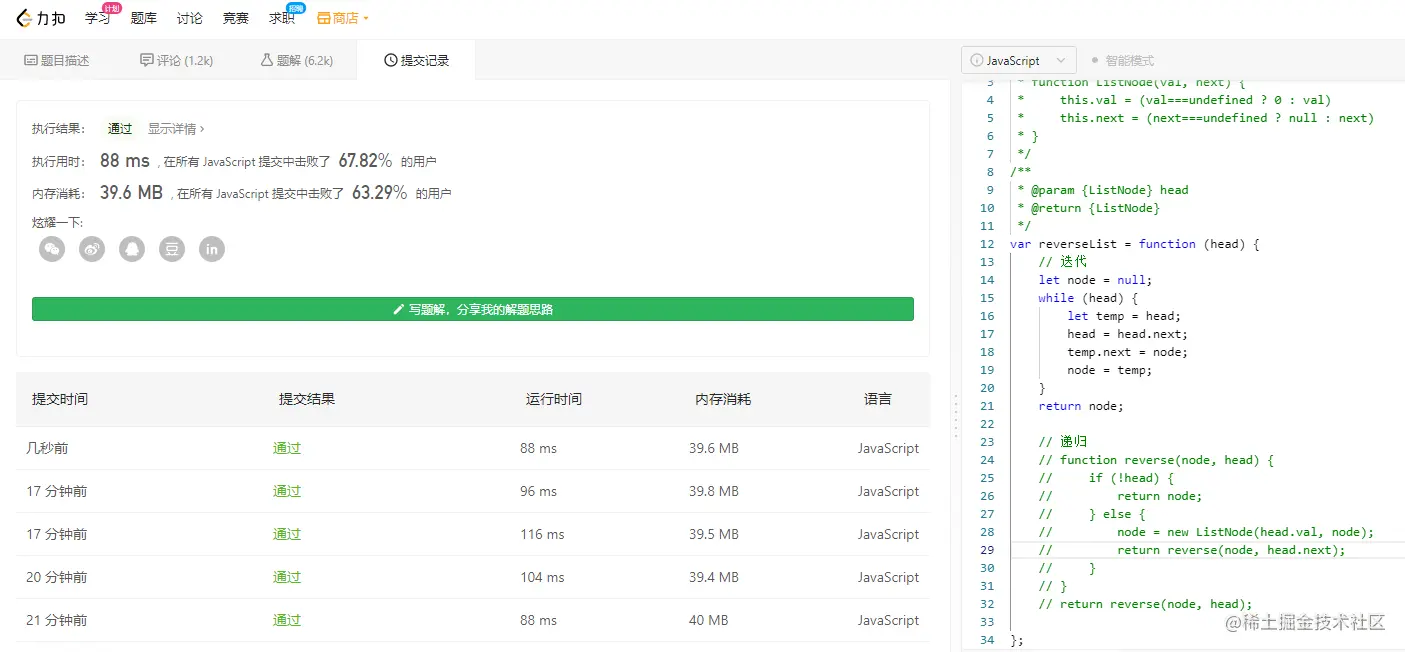Click 内存消耗 column header
Image resolution: width=1405 pixels, height=652 pixels.
point(723,399)
